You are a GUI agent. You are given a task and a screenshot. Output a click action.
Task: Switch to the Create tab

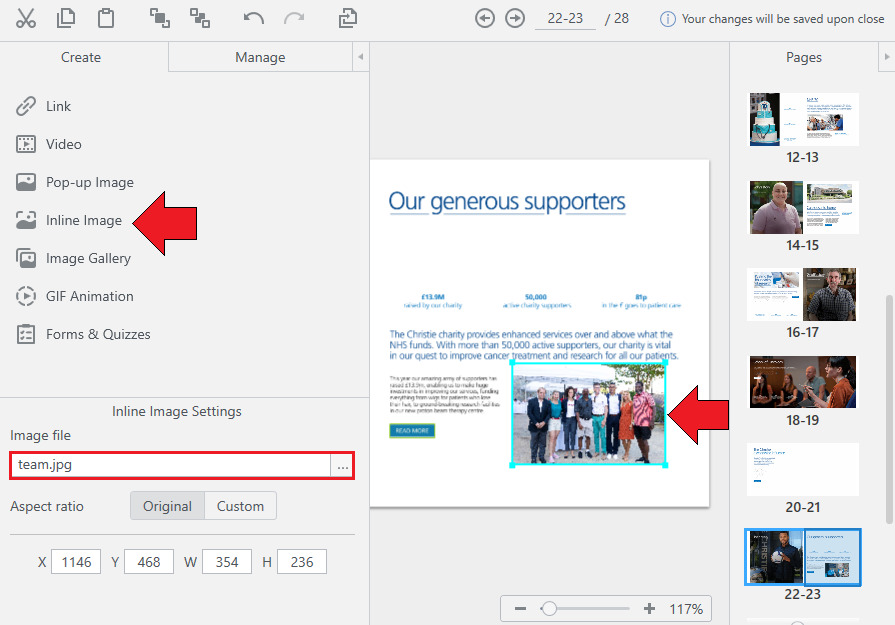click(81, 57)
